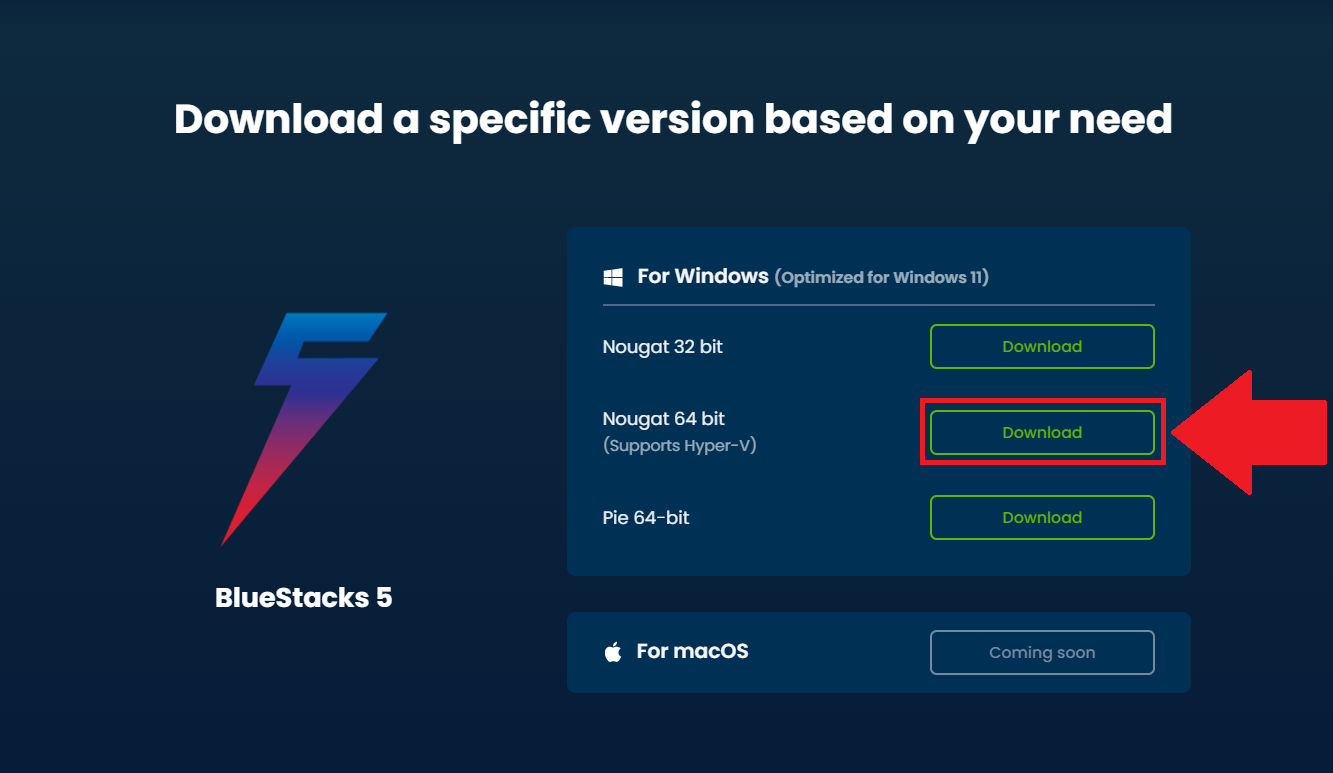Download the Pie 64-bit version
Viewport: 1333px width, 773px height.
coord(1042,517)
